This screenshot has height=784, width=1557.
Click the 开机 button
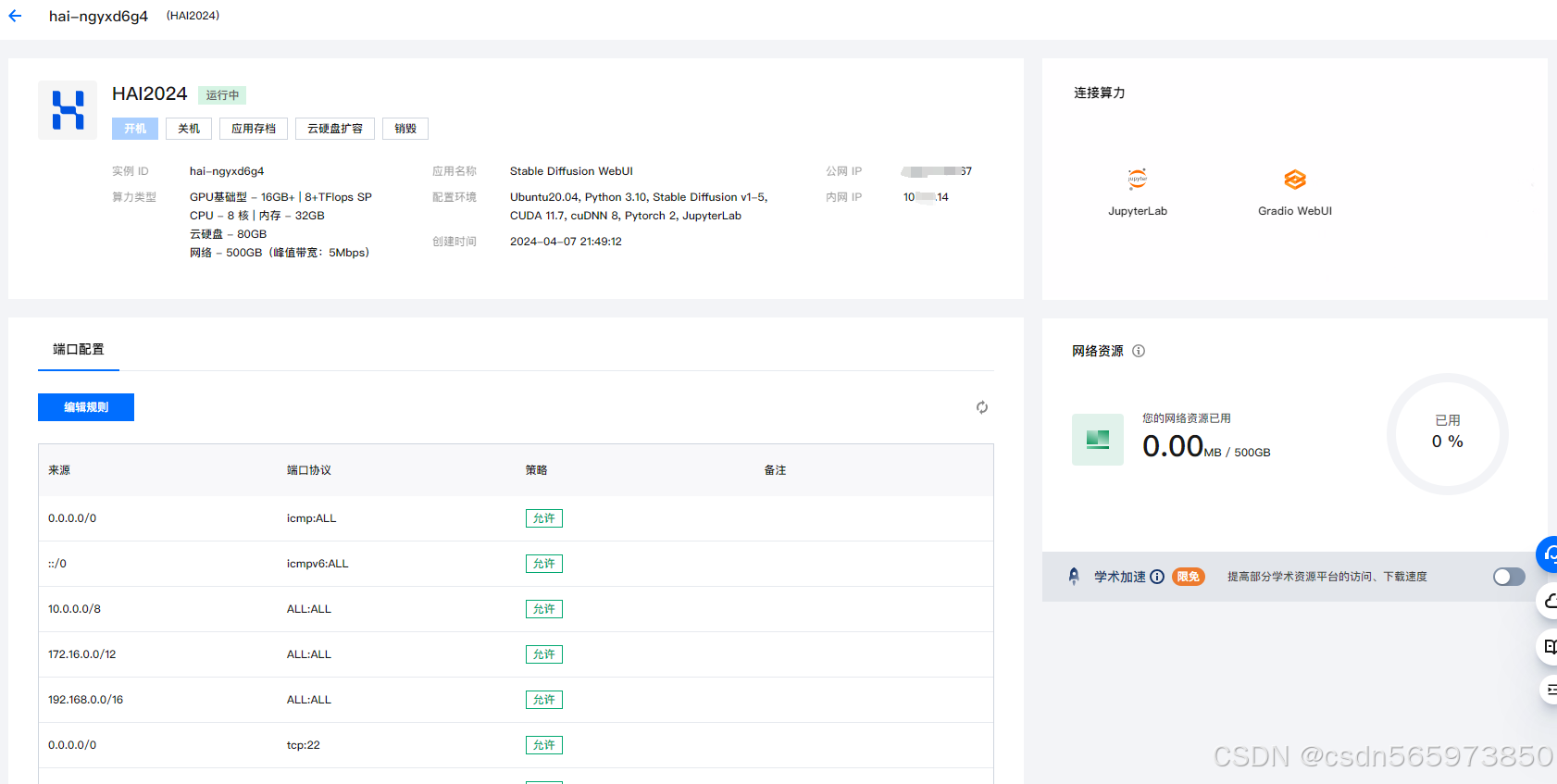point(135,129)
